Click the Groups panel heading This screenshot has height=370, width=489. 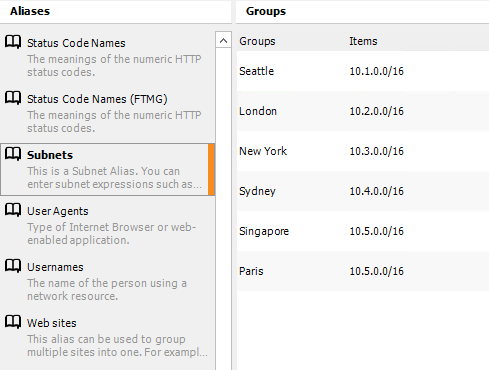[266, 11]
